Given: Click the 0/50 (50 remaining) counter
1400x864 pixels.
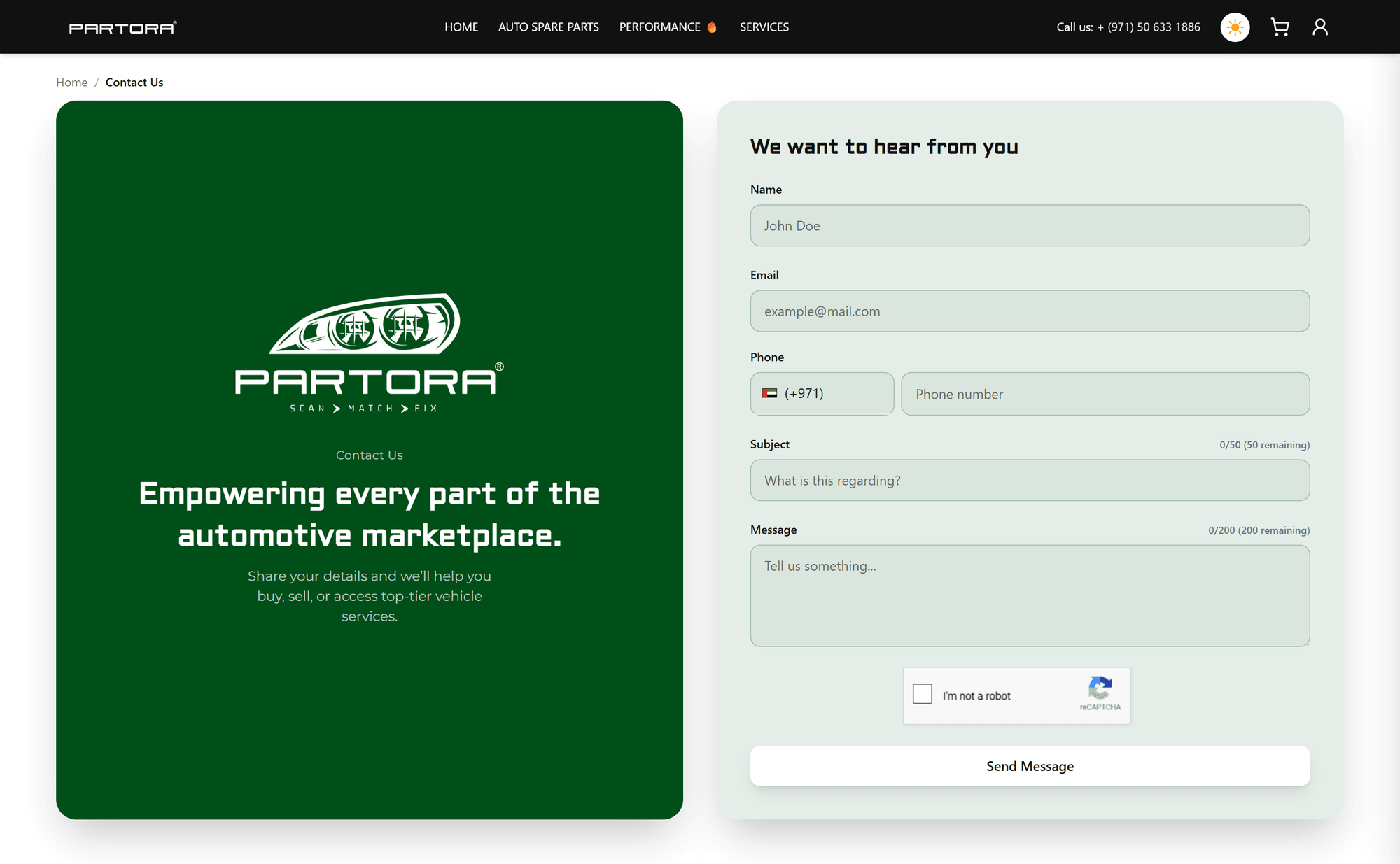Looking at the screenshot, I should point(1264,445).
